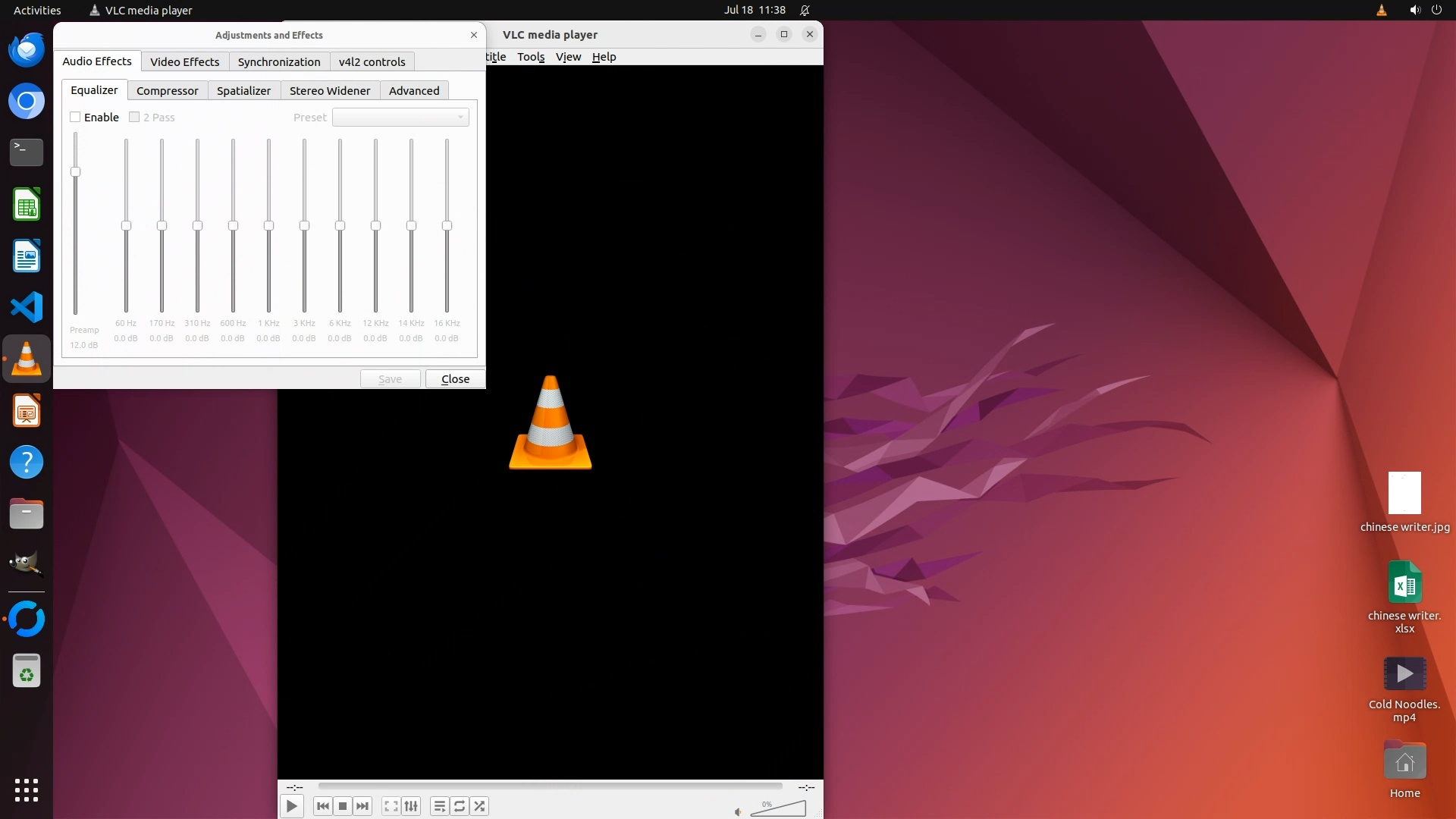
Task: Open Cold Noodles.mp4 on the desktop
Action: point(1404,674)
